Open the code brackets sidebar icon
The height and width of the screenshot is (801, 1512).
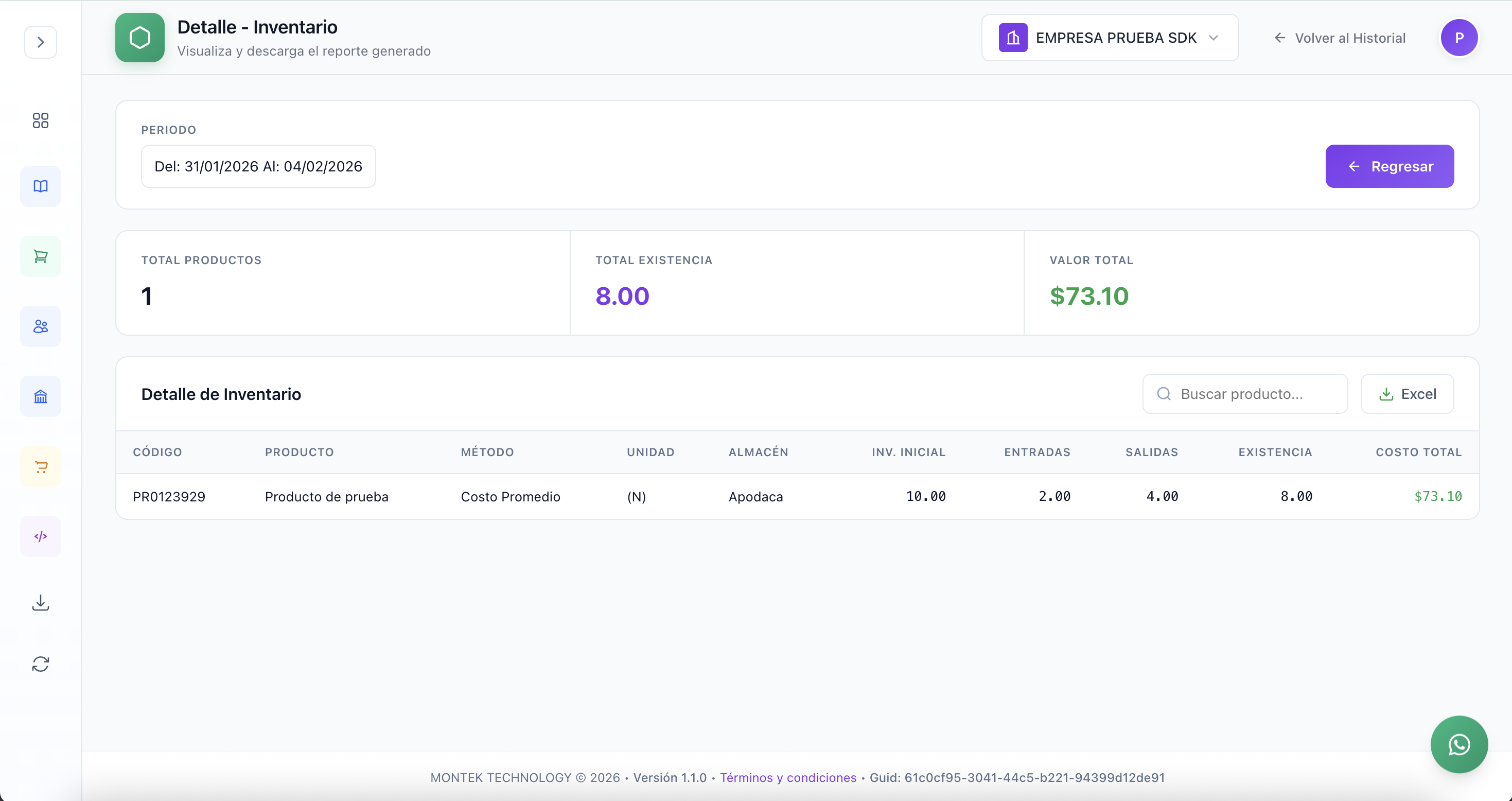tap(41, 536)
